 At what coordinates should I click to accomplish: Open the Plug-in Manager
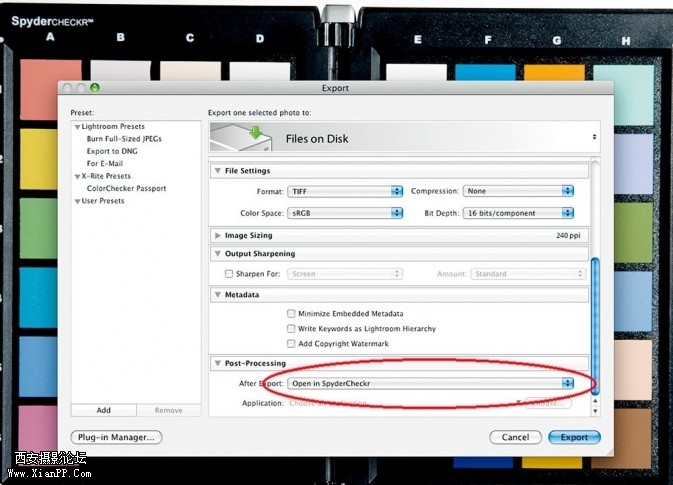click(116, 437)
